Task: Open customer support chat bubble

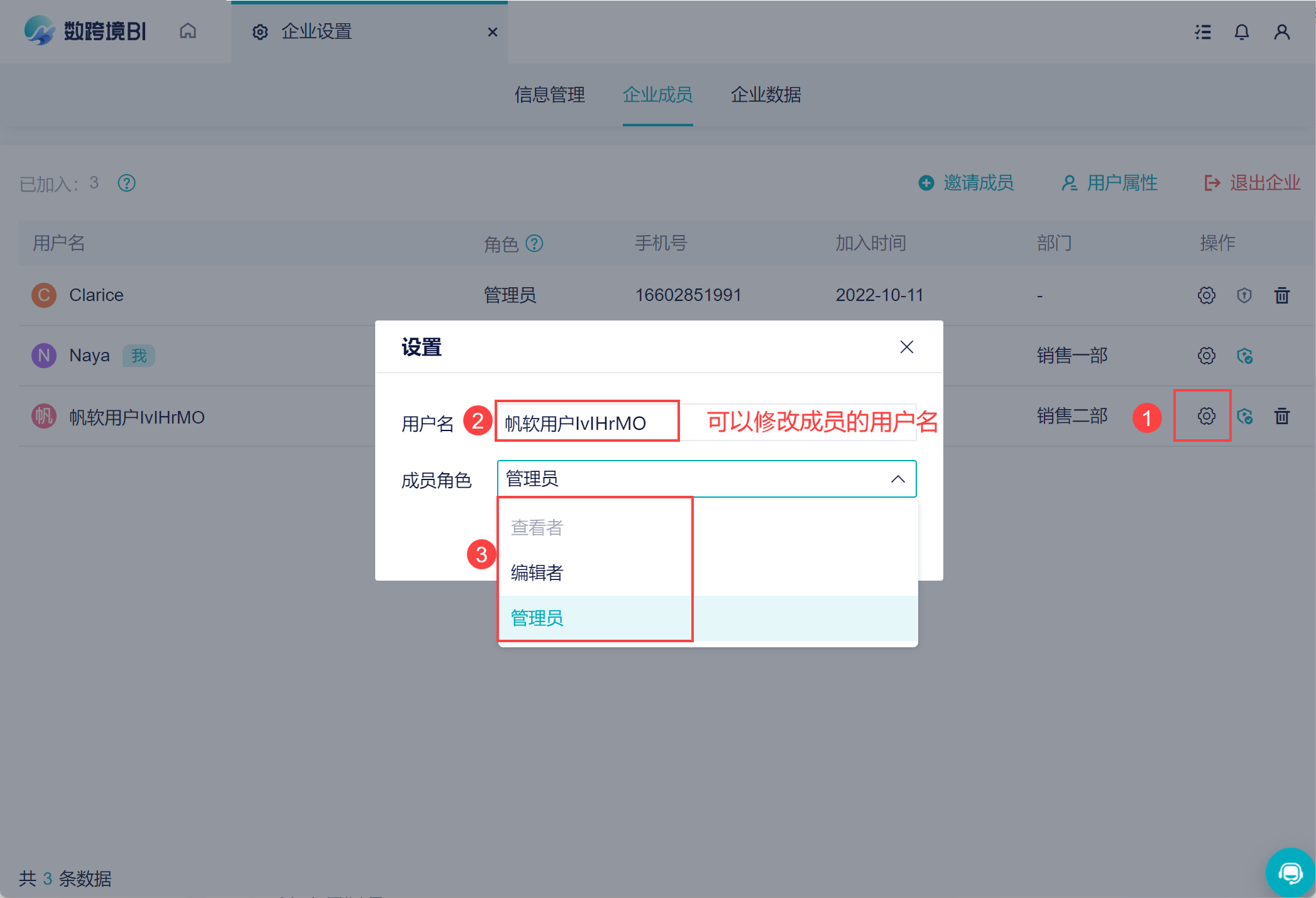Action: [1290, 872]
